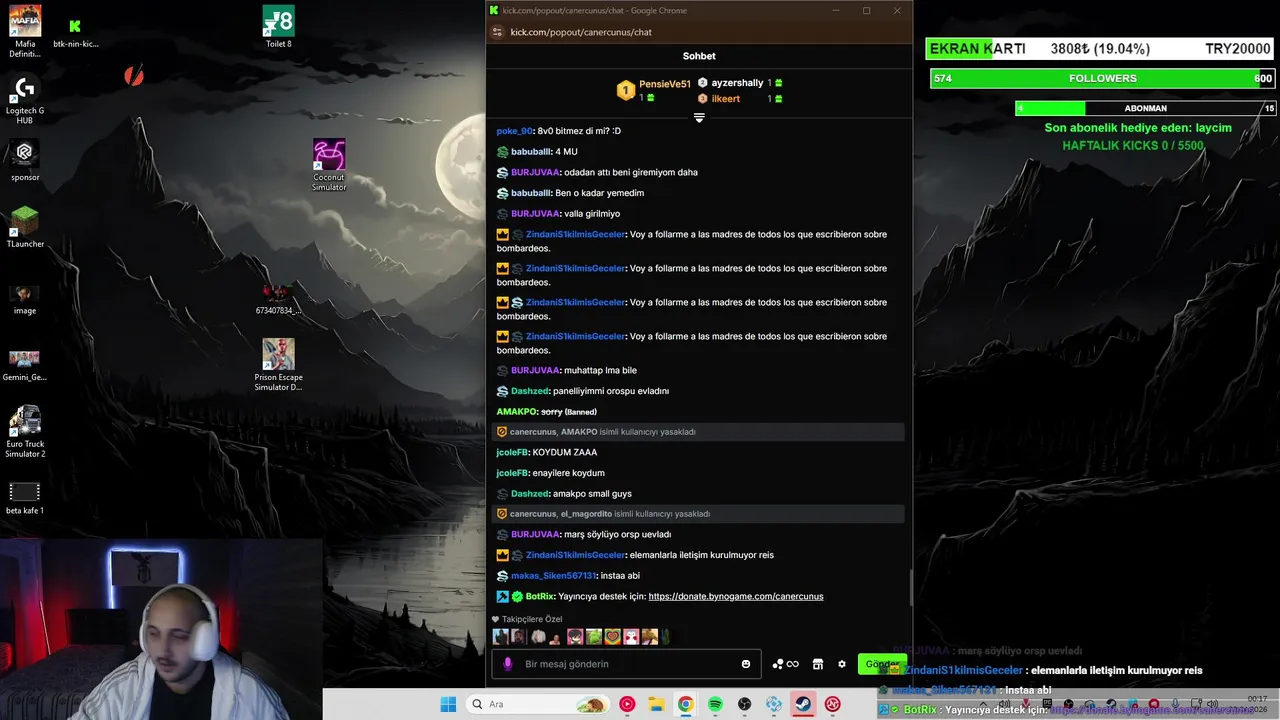
Task: Pick the white penguin emote
Action: pyautogui.click(x=631, y=637)
